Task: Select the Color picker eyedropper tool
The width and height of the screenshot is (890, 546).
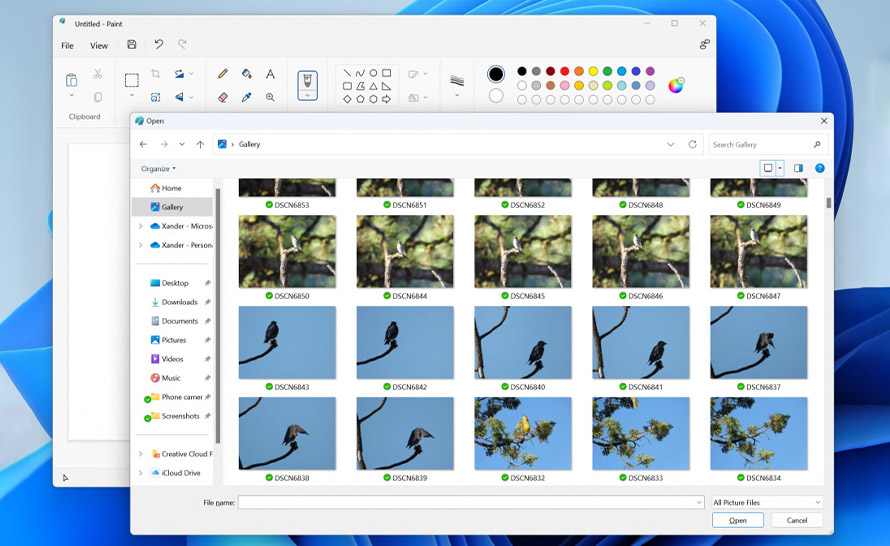Action: 246,98
